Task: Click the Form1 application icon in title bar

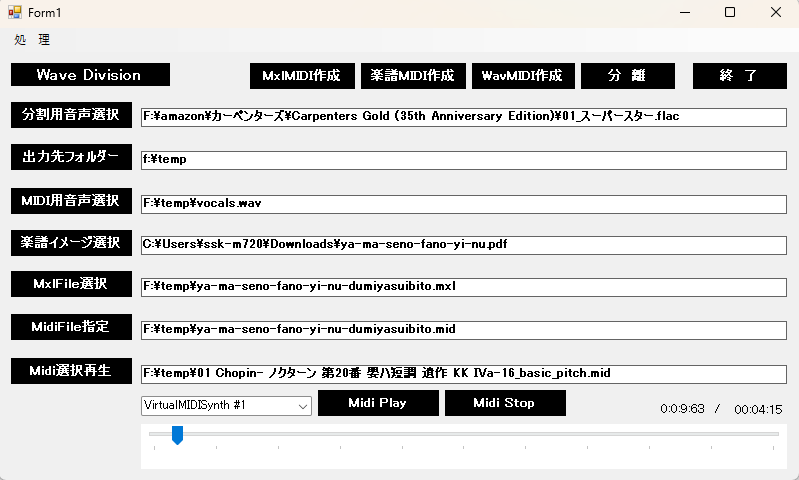Action: pyautogui.click(x=15, y=12)
